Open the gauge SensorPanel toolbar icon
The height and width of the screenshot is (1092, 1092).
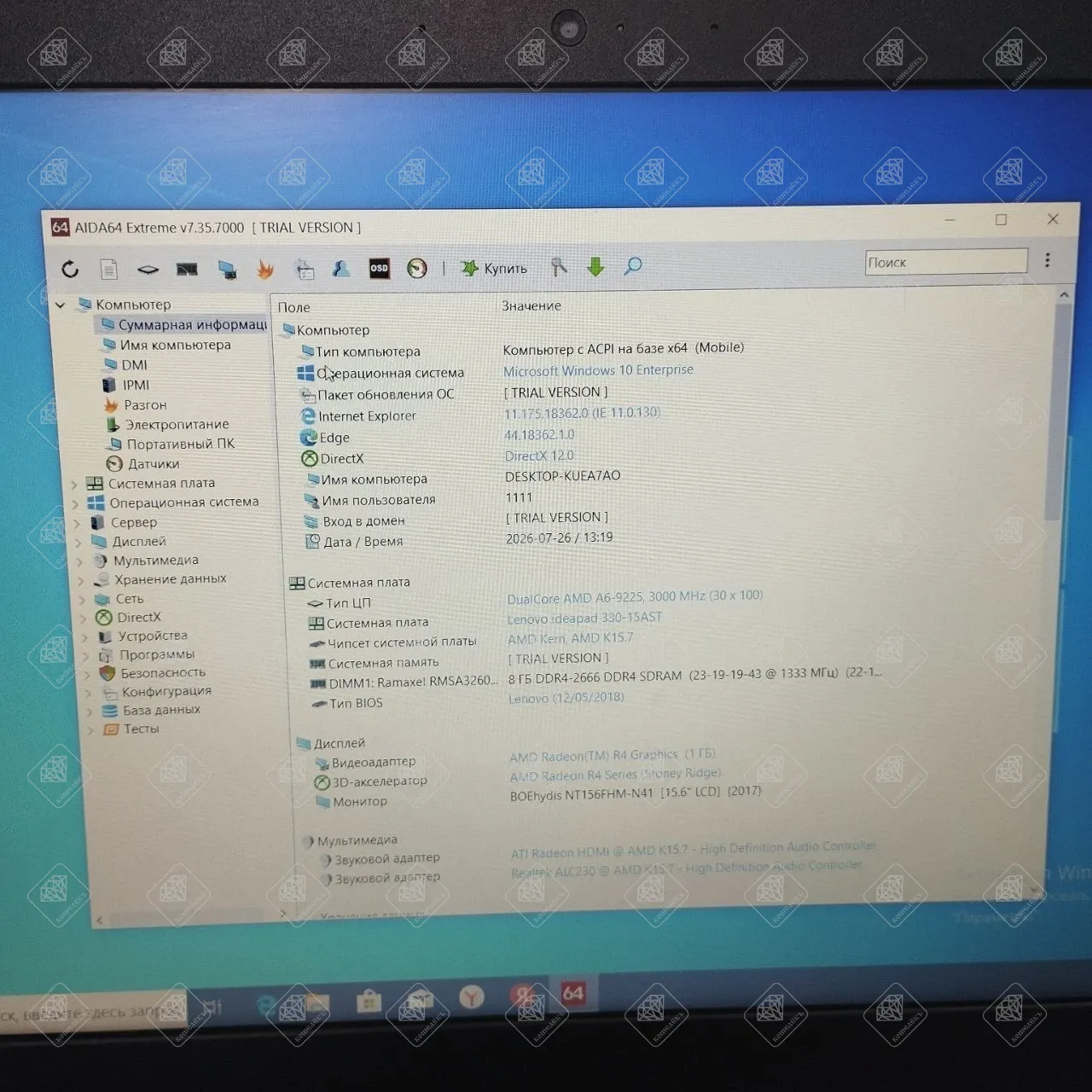[417, 268]
